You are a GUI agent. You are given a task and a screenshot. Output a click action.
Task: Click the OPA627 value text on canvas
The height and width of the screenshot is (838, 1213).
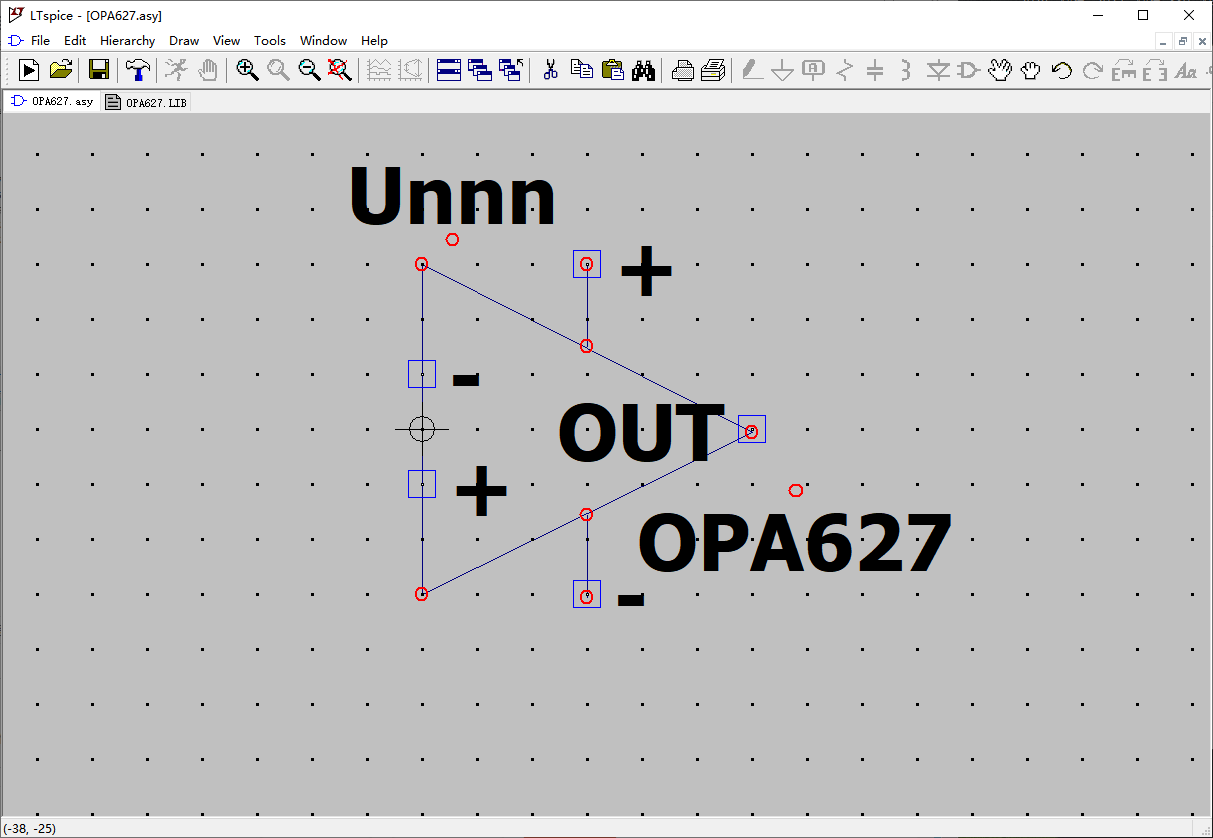(x=795, y=544)
